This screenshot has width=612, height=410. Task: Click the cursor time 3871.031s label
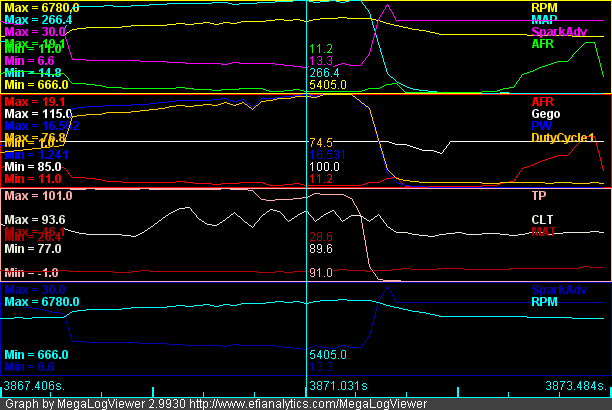(340, 385)
